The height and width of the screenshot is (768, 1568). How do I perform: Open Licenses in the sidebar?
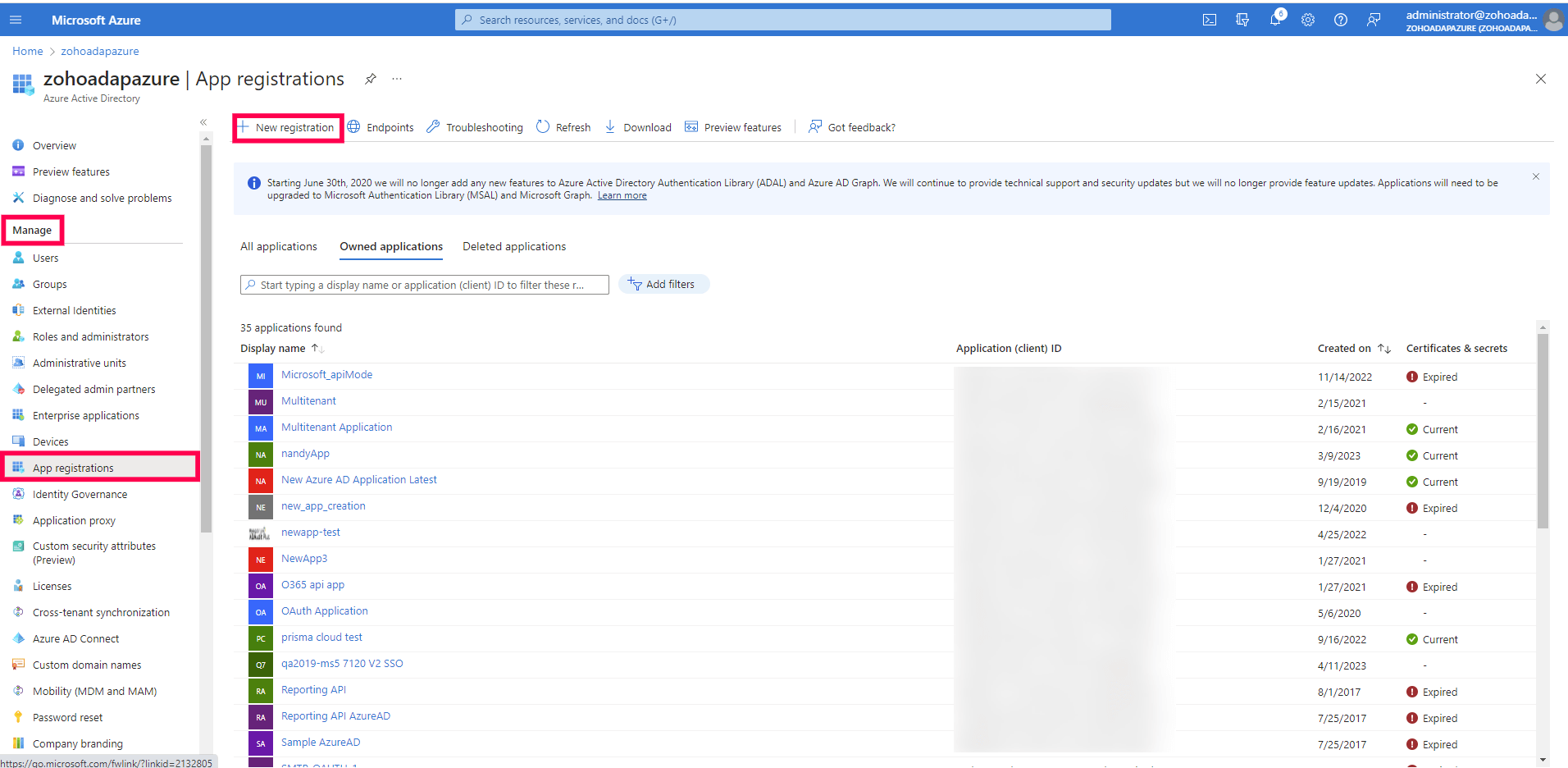[52, 586]
